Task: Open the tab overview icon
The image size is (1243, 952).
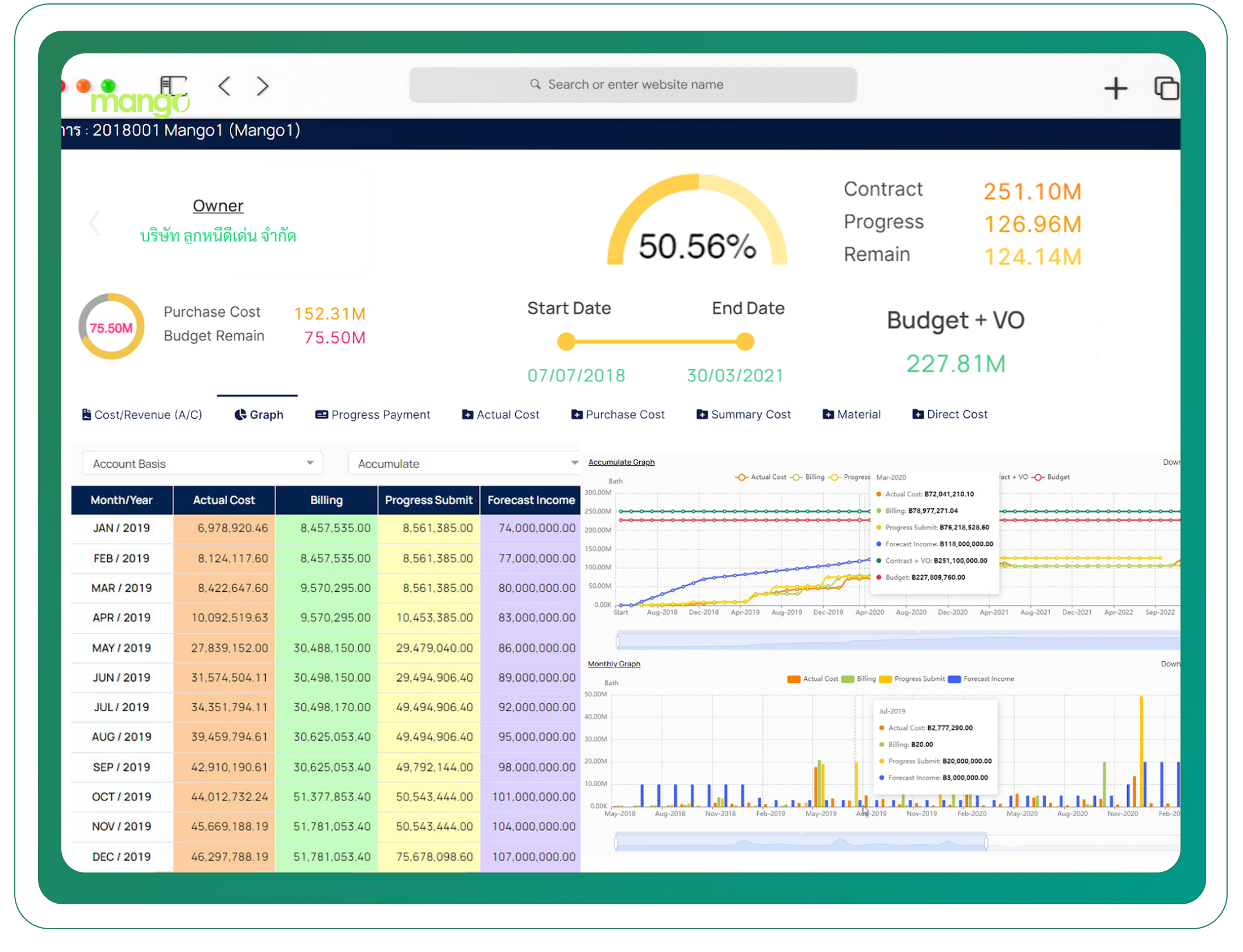Action: 1166,88
